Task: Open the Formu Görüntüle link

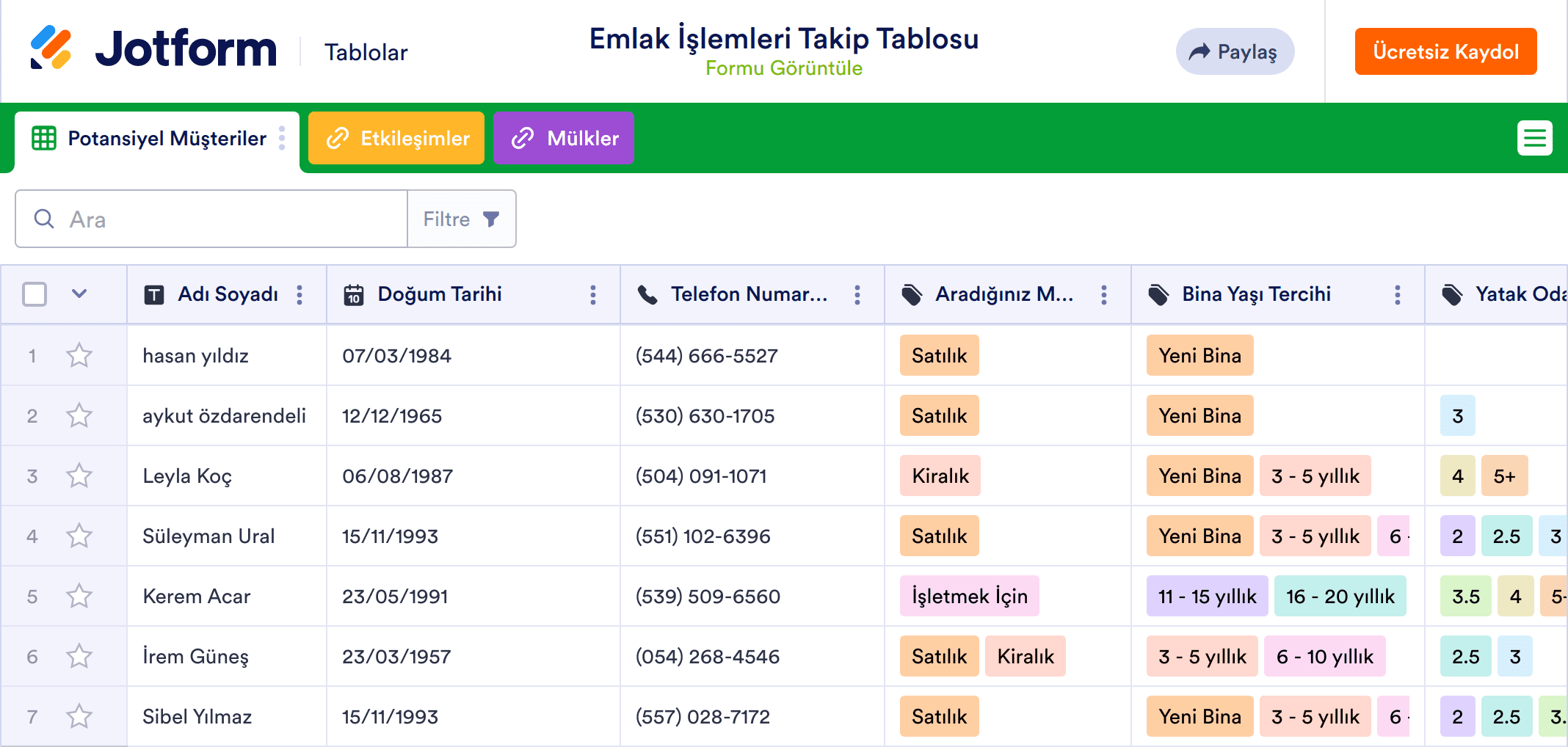Action: pos(783,68)
